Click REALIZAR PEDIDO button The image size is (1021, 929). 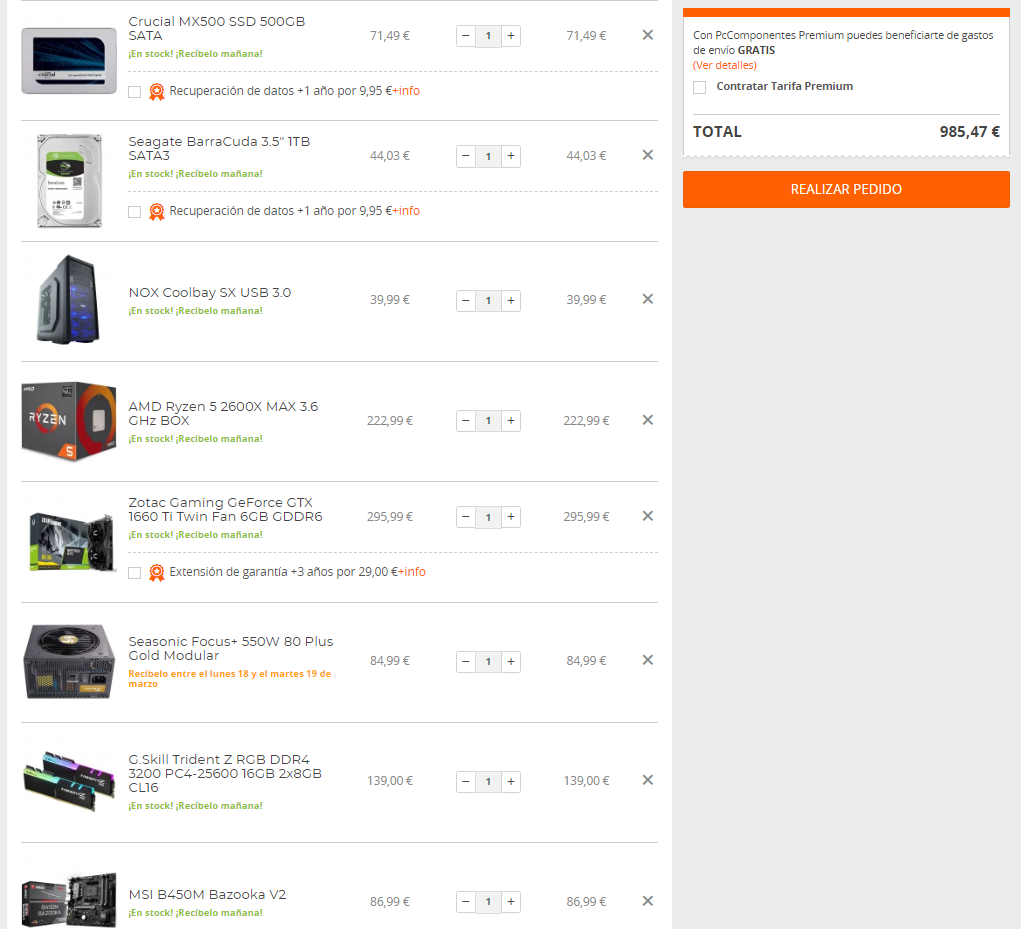(x=846, y=189)
